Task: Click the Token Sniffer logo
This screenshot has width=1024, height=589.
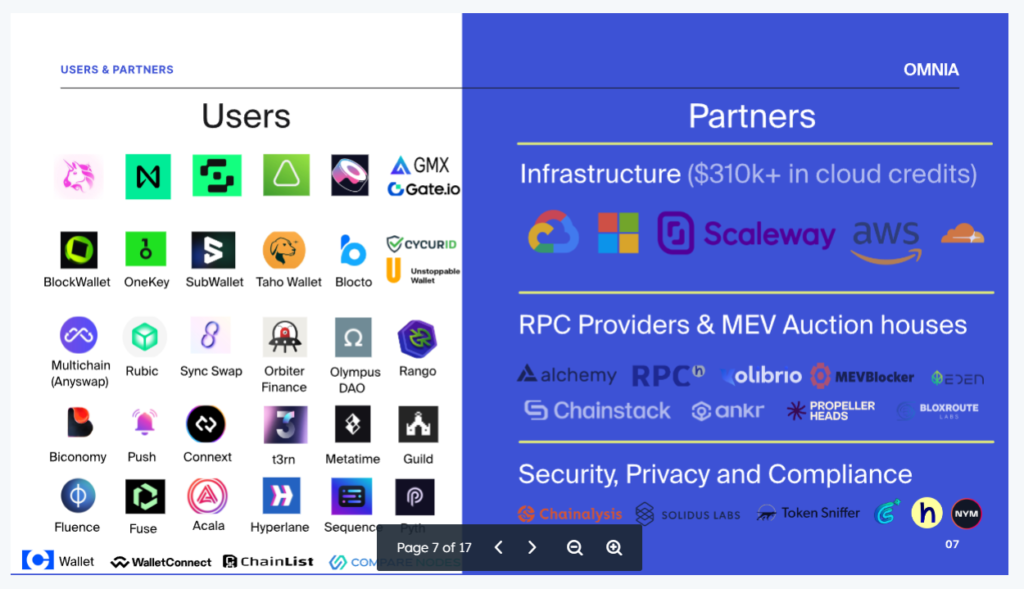Action: (808, 513)
